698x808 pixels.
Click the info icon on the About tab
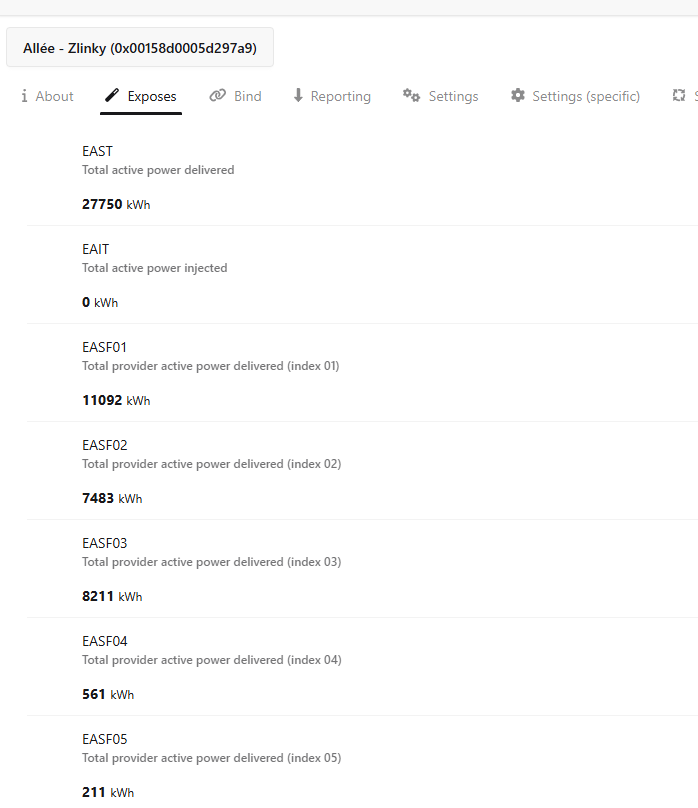(24, 96)
